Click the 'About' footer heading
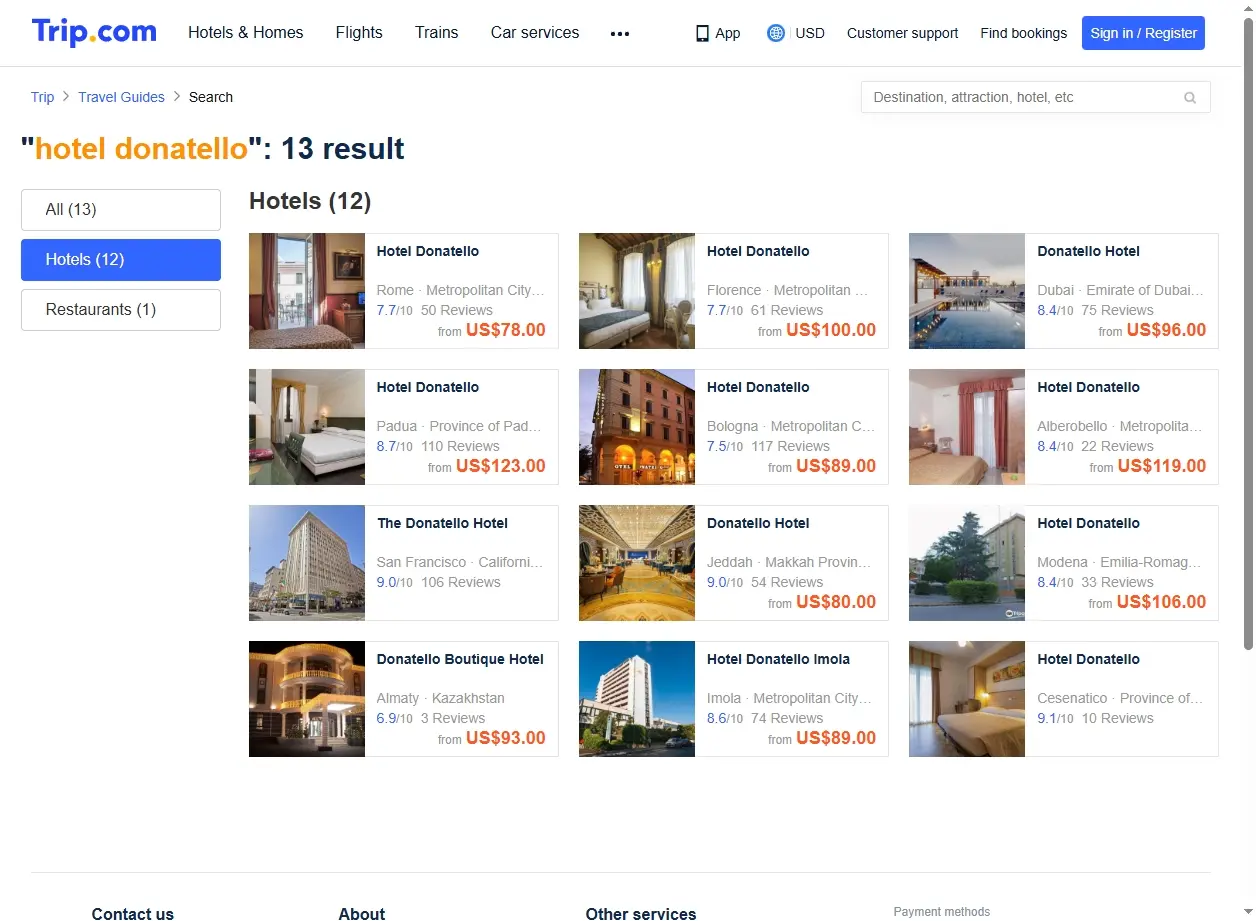 362,913
